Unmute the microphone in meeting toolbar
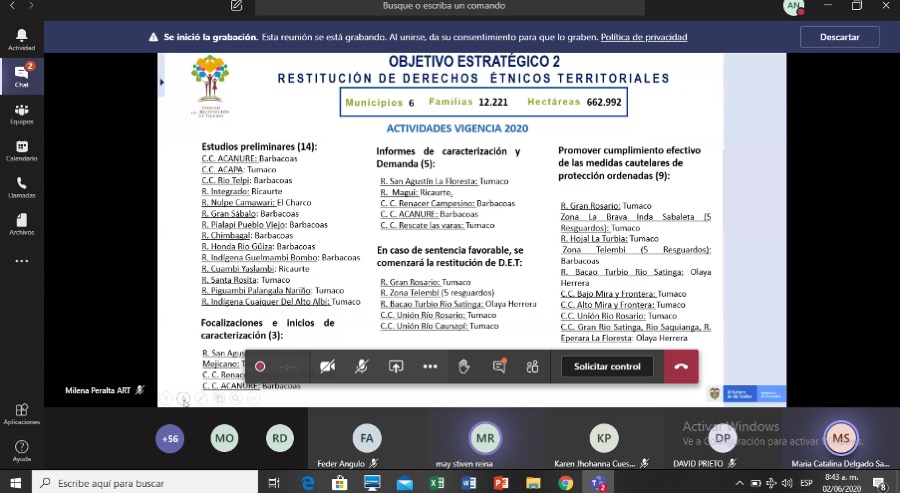Viewport: 900px width, 493px height. pos(361,366)
